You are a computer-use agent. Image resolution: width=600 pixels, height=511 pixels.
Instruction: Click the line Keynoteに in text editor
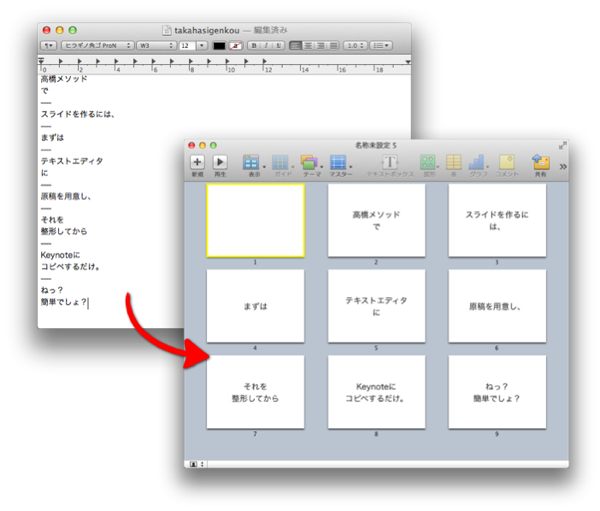[60, 255]
